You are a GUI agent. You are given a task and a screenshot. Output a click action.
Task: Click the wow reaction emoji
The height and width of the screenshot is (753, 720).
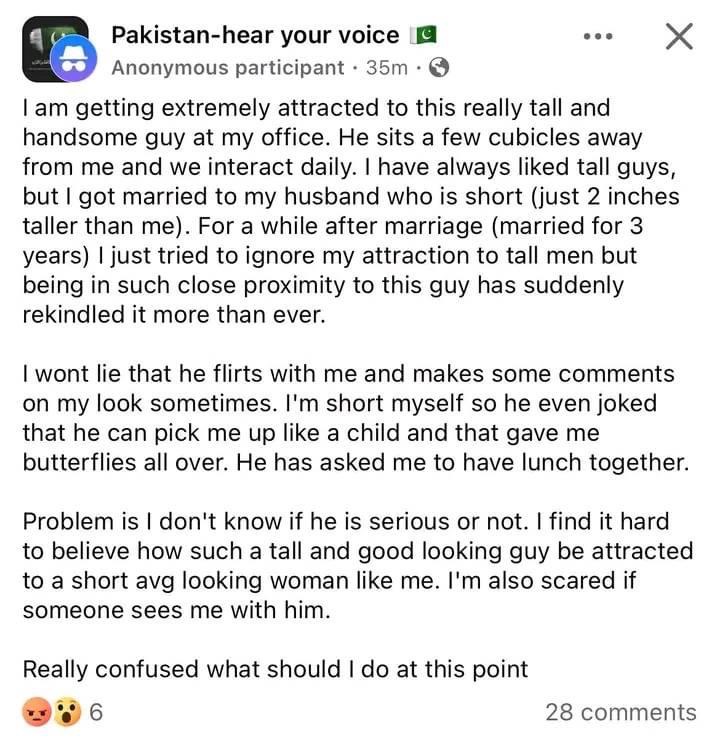click(x=64, y=712)
